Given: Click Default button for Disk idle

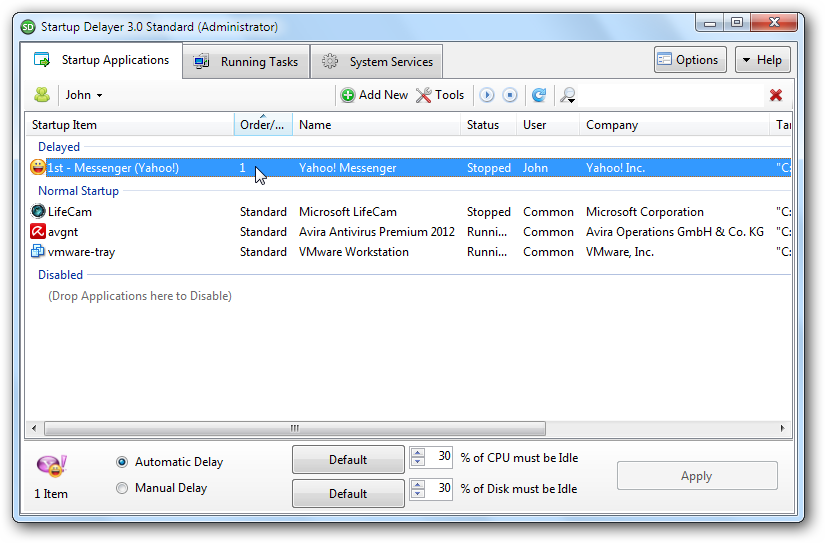Looking at the screenshot, I should (x=348, y=493).
